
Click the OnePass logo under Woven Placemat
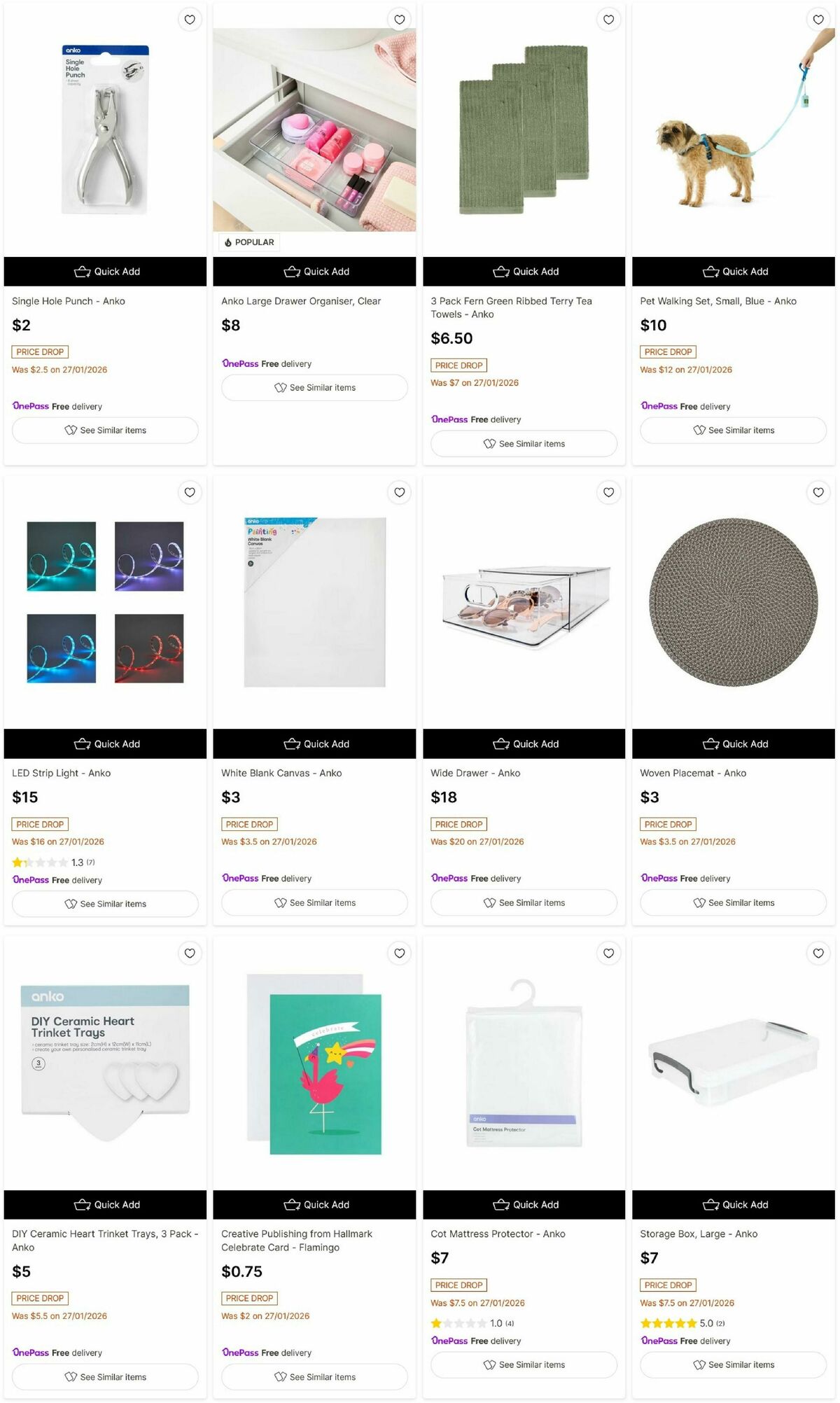point(658,878)
